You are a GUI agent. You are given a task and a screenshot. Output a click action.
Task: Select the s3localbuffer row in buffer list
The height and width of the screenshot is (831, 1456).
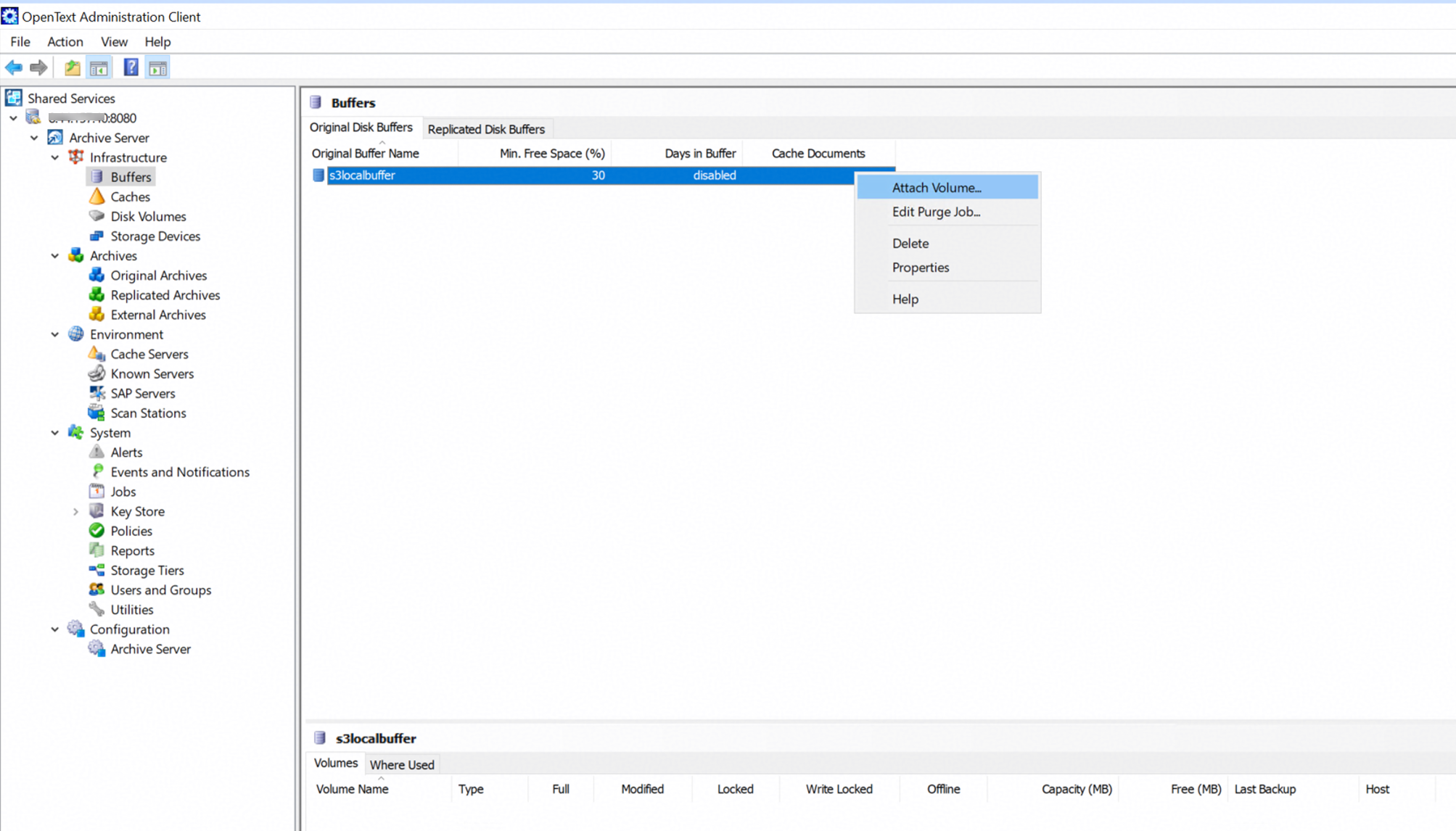coord(602,175)
